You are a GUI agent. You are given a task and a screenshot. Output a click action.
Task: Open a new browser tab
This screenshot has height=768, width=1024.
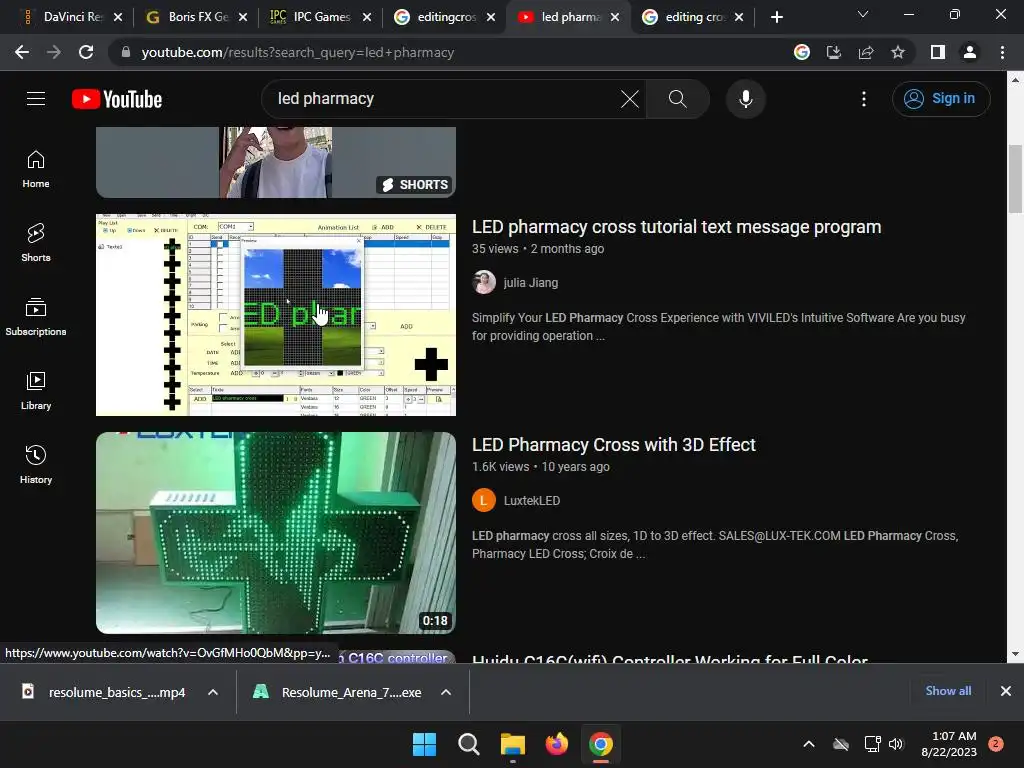click(x=776, y=18)
